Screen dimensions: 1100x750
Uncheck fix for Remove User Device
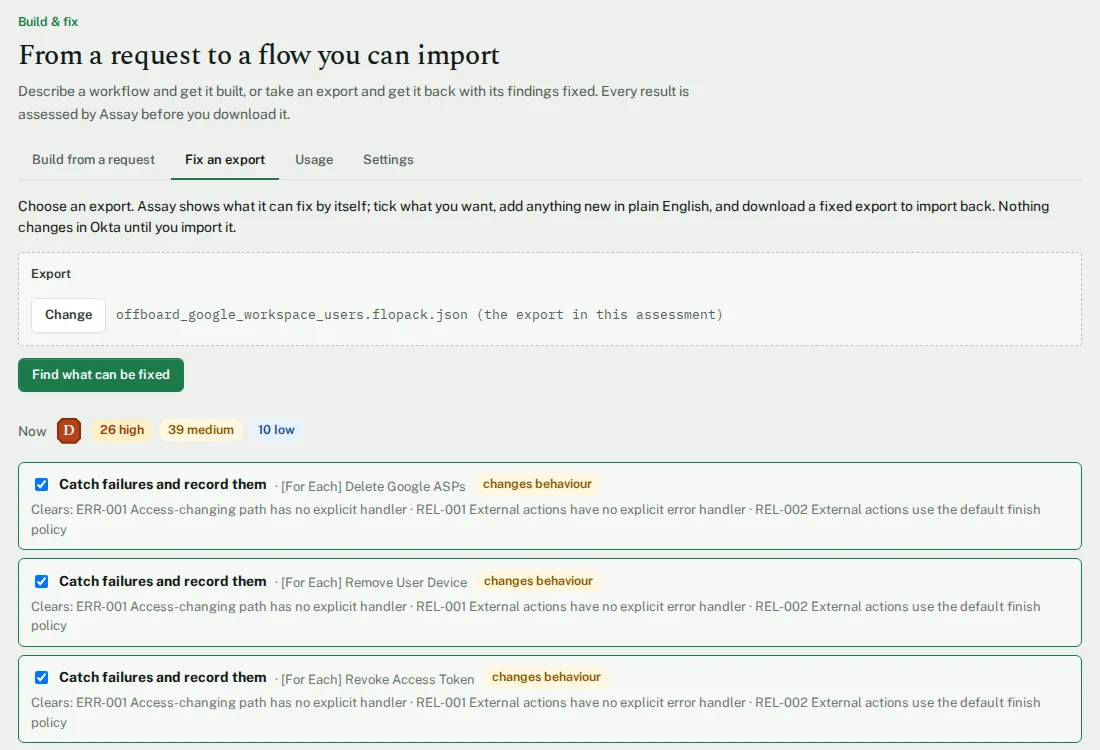(x=41, y=581)
